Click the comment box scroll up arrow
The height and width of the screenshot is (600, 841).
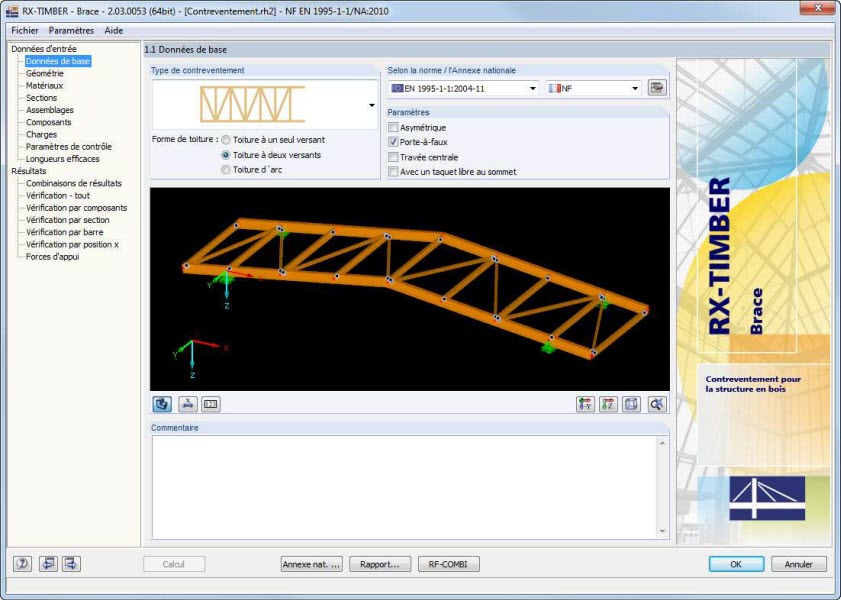pyautogui.click(x=662, y=443)
